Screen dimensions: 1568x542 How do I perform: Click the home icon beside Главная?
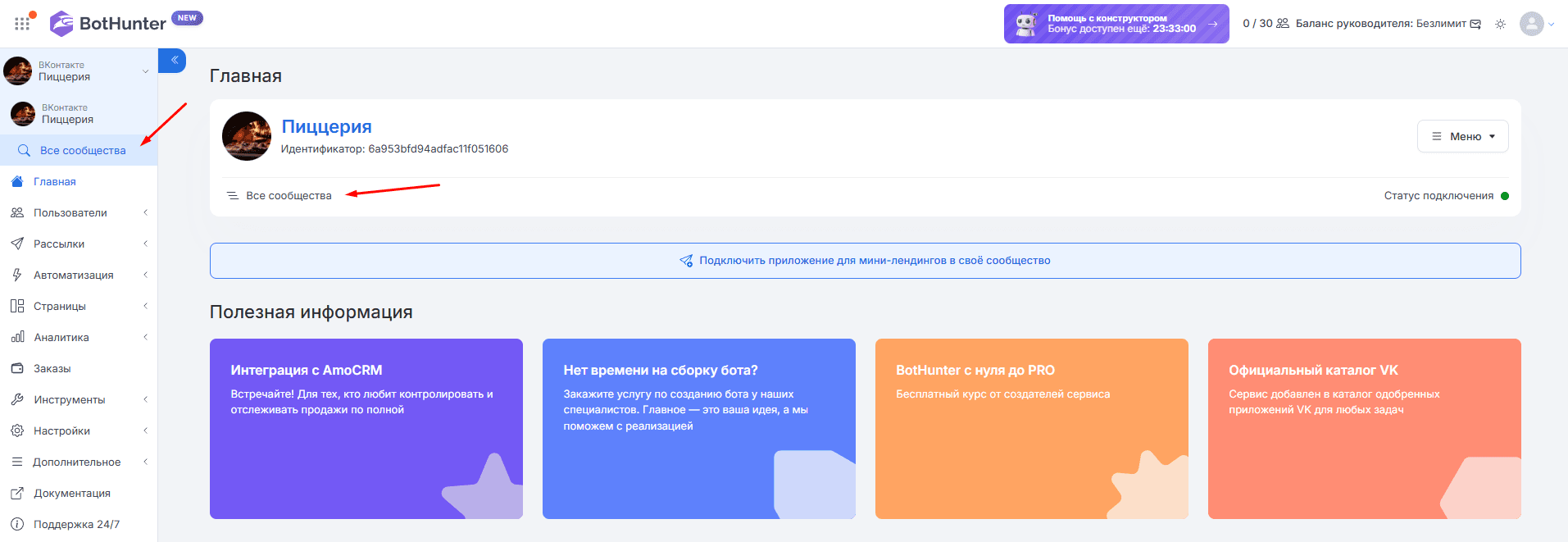point(17,181)
